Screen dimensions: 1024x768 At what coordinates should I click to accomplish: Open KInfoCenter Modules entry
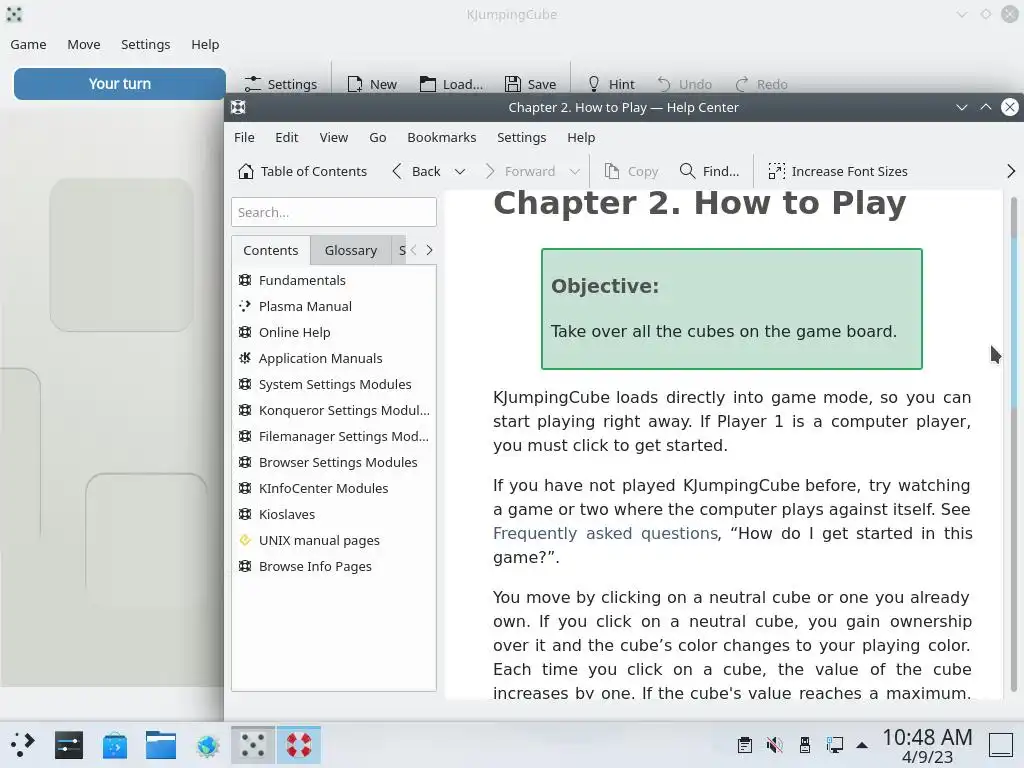tap(334, 488)
